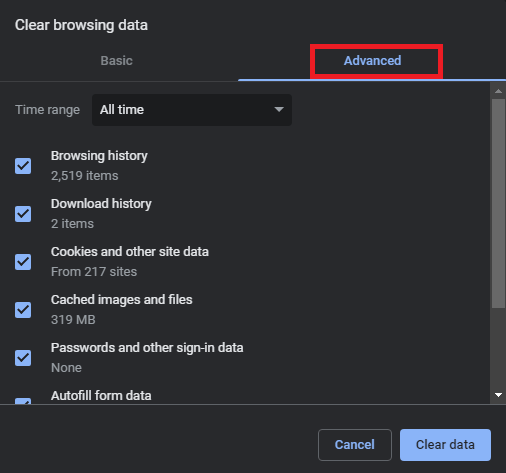Click the Time range dropdown arrow

point(279,109)
